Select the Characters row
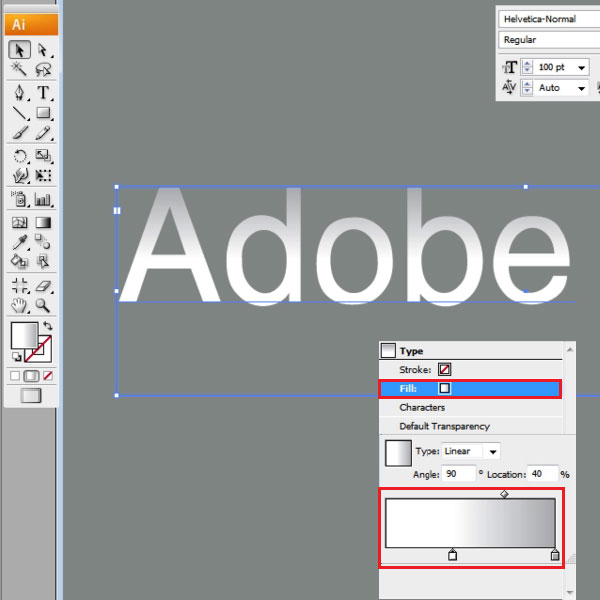Viewport: 600px width, 600px height. [470, 407]
